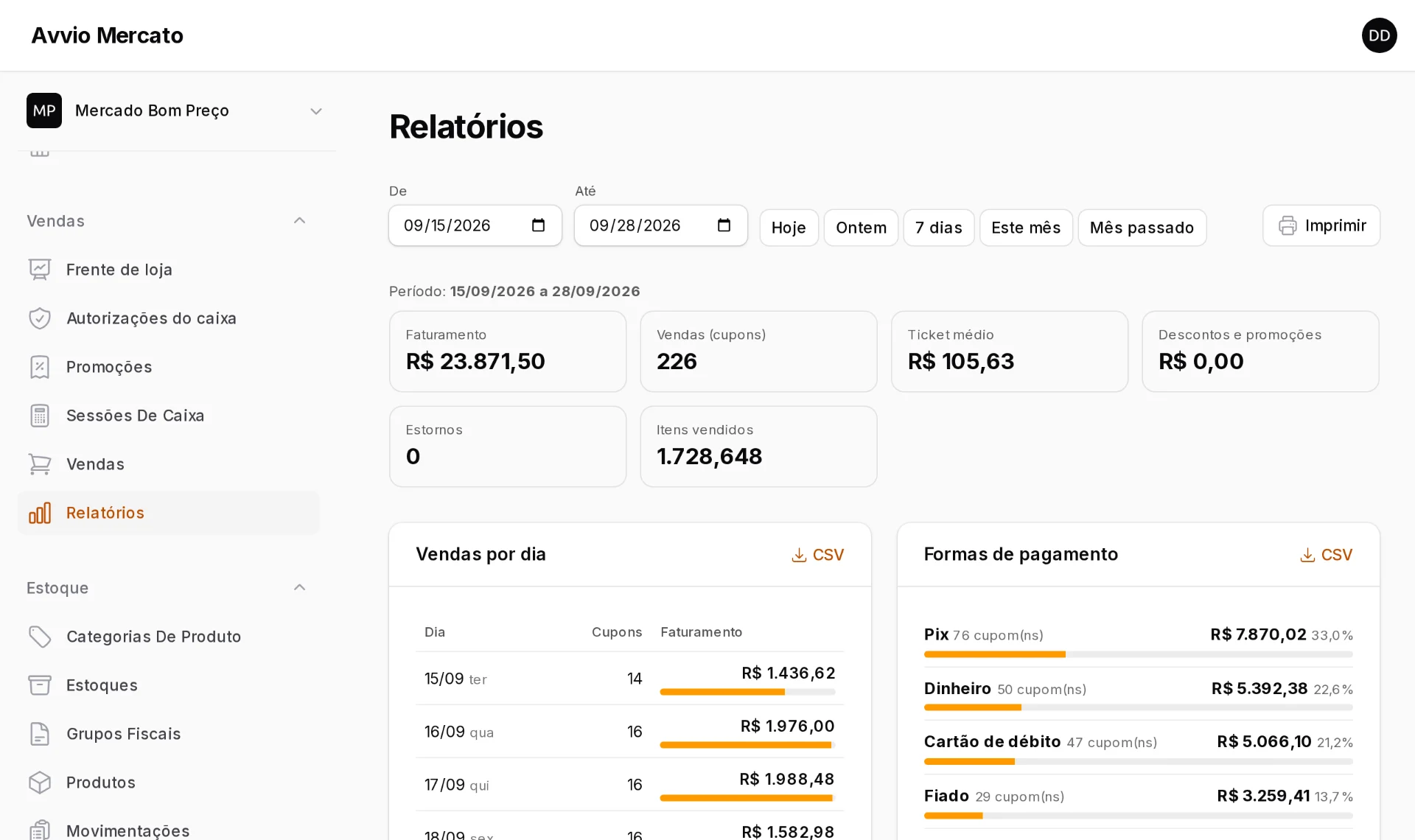The height and width of the screenshot is (840, 1415).
Task: Click the 15/09 ter row date
Action: pyautogui.click(x=455, y=679)
